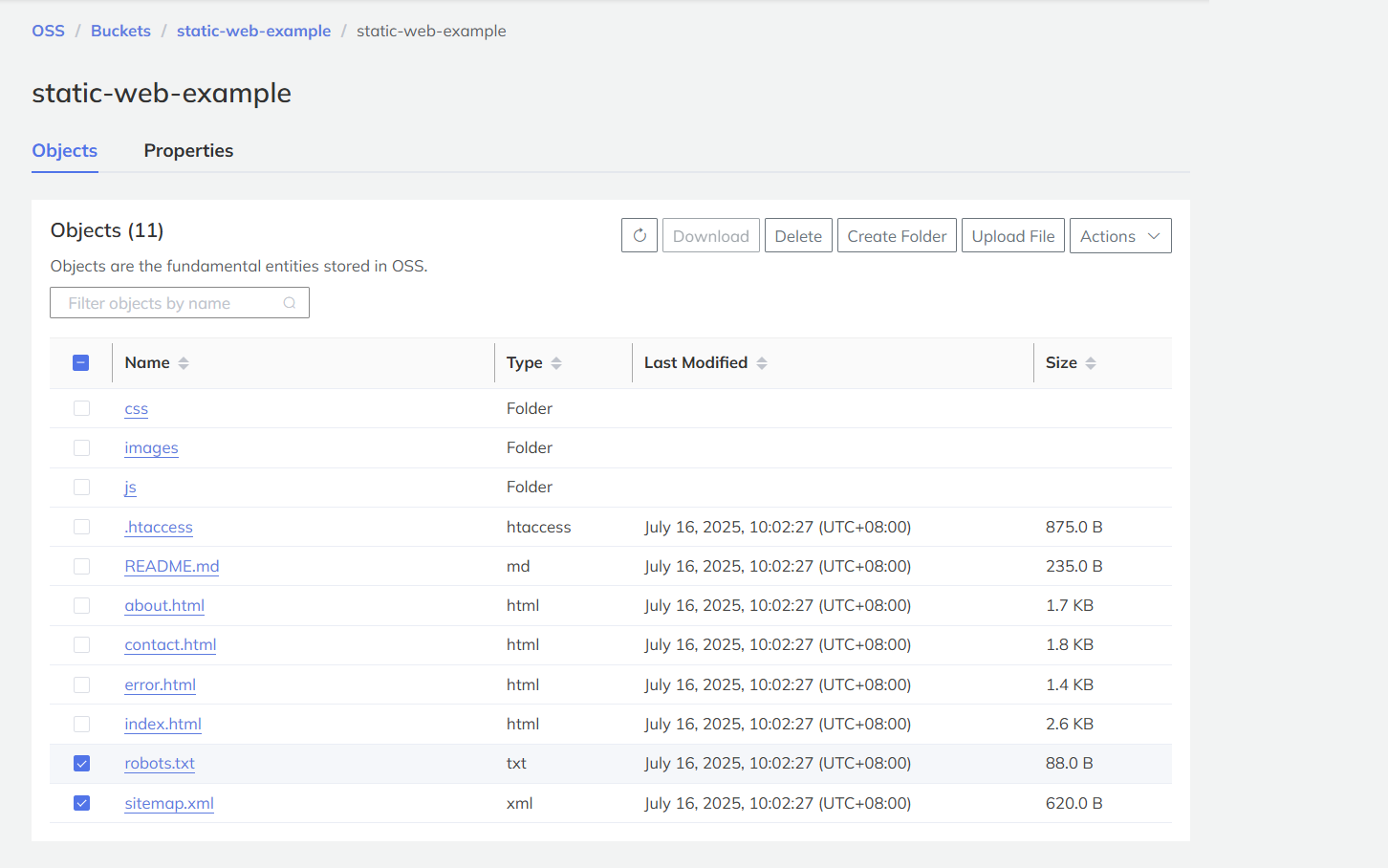1388x868 pixels.
Task: Sort by Last Modified sort arrows
Action: tap(762, 363)
